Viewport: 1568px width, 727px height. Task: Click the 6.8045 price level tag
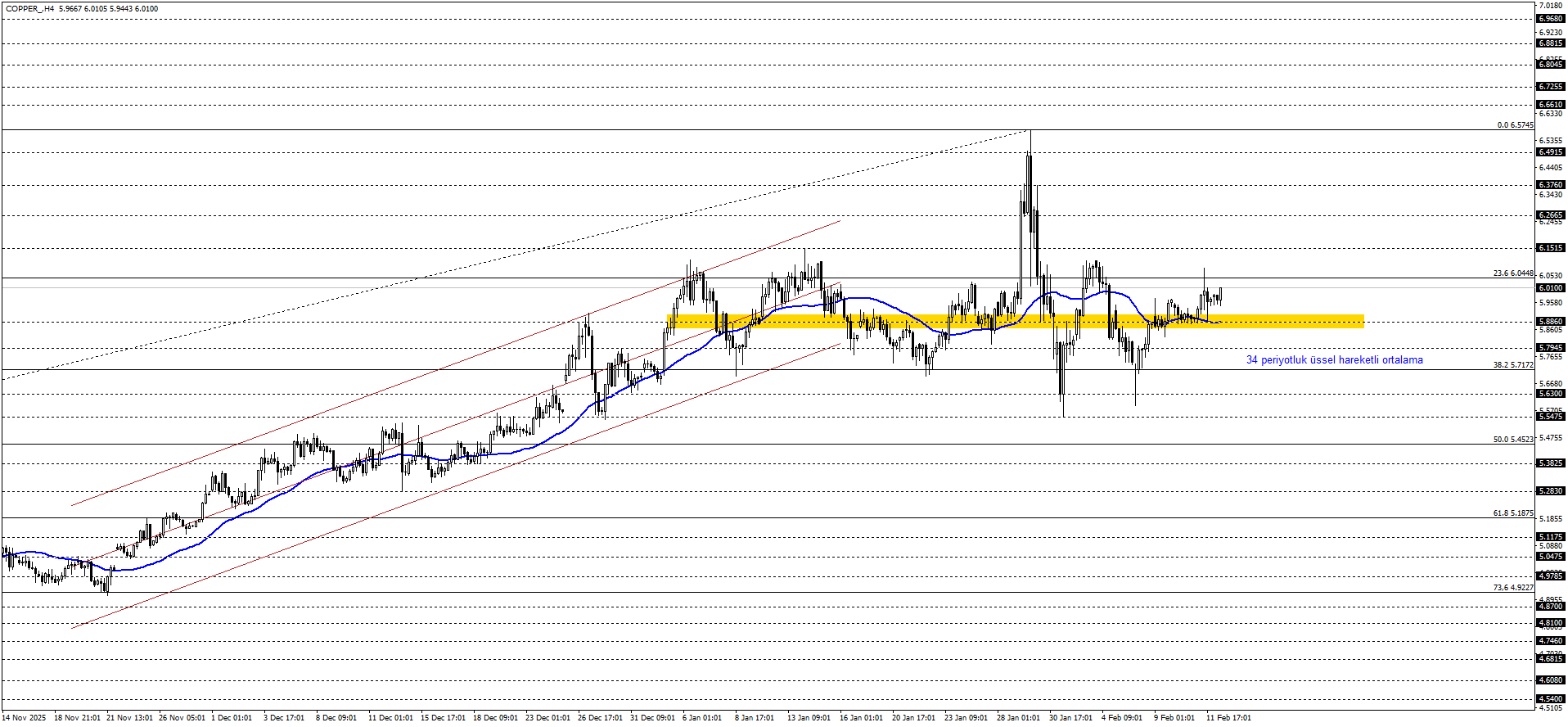click(1551, 65)
